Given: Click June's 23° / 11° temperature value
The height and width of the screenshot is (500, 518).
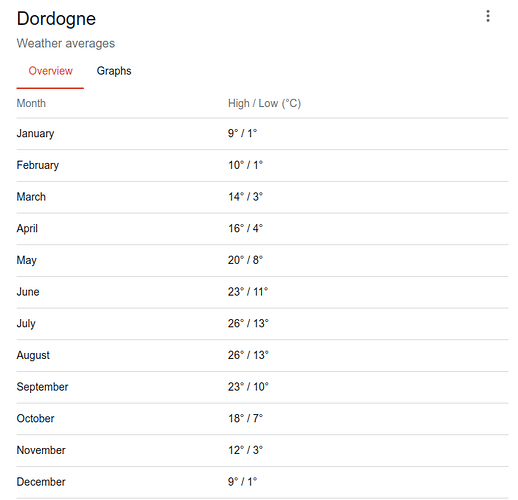Looking at the screenshot, I should [x=248, y=292].
